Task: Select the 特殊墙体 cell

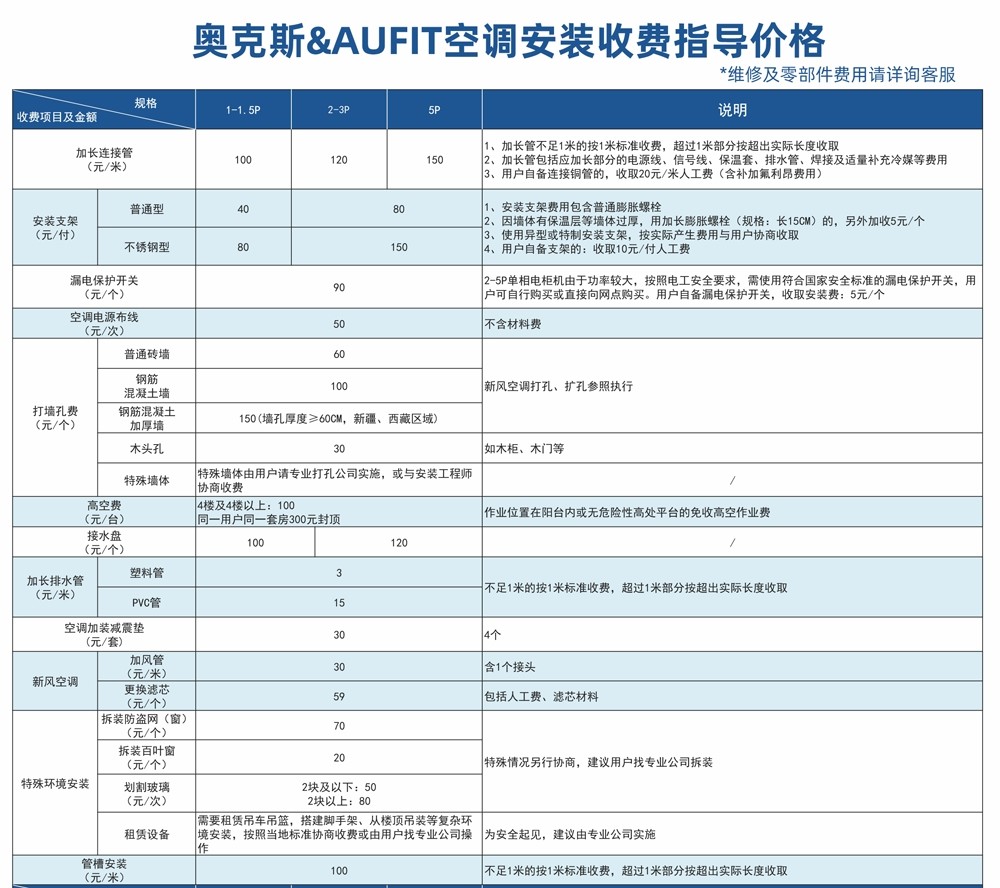Action: pos(147,480)
